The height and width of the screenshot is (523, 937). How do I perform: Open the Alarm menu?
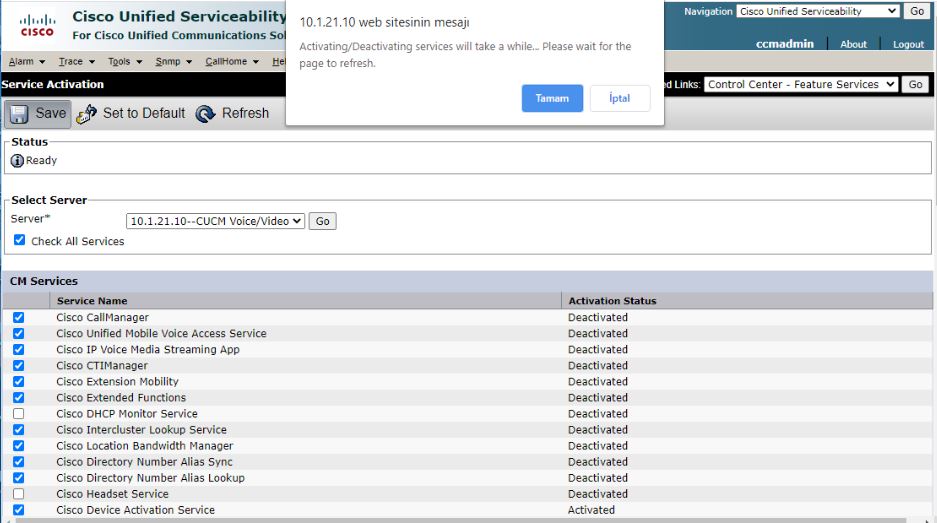(x=27, y=62)
